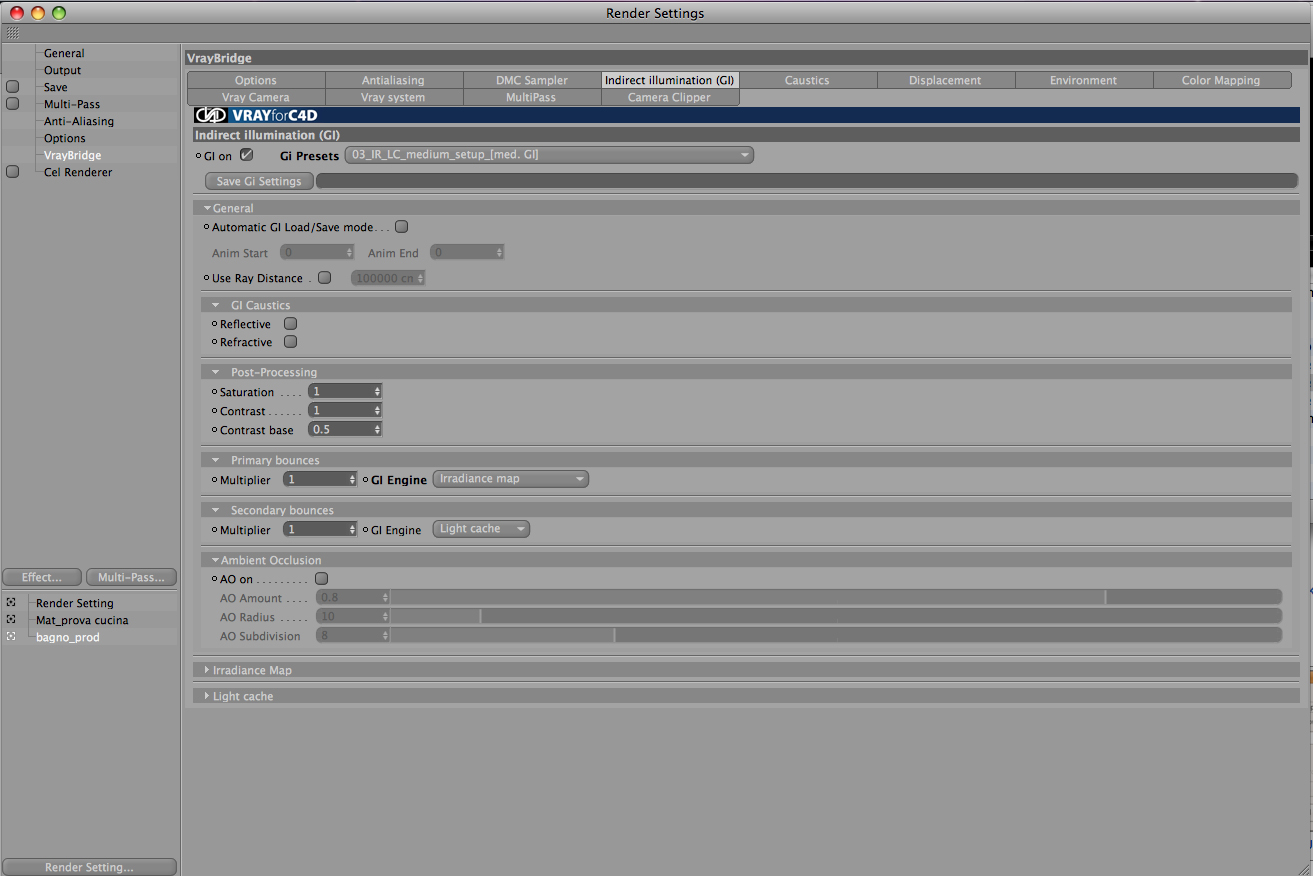Open the Caustics tab
The width and height of the screenshot is (1313, 876).
tap(808, 80)
